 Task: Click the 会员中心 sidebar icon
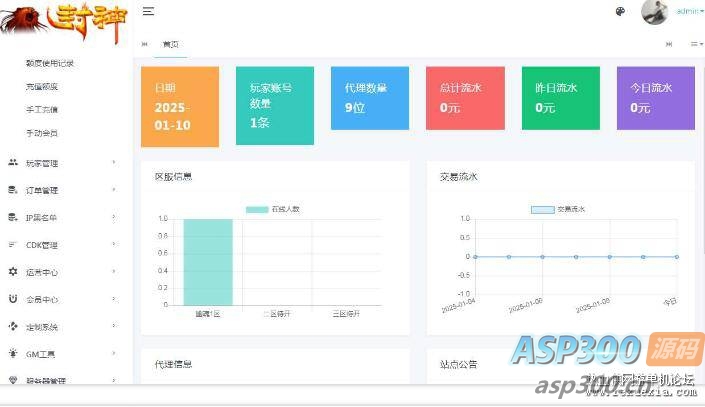coord(13,298)
